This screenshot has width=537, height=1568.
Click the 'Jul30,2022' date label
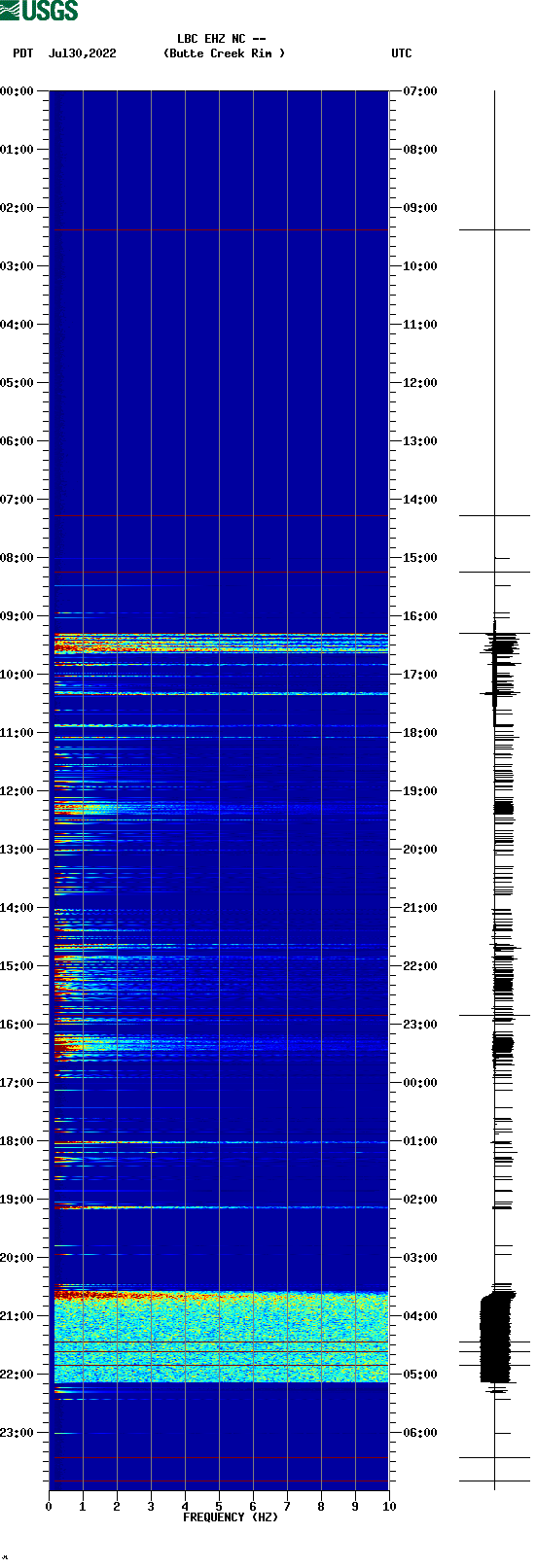point(82,53)
